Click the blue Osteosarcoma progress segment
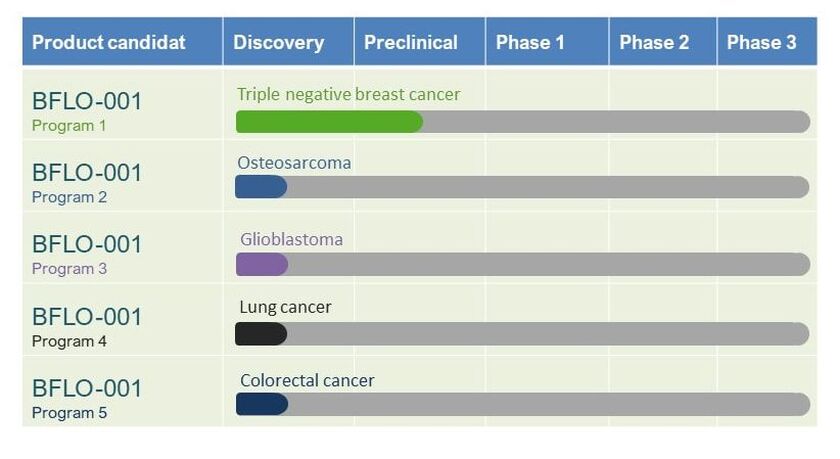This screenshot has width=840, height=459. coord(261,187)
